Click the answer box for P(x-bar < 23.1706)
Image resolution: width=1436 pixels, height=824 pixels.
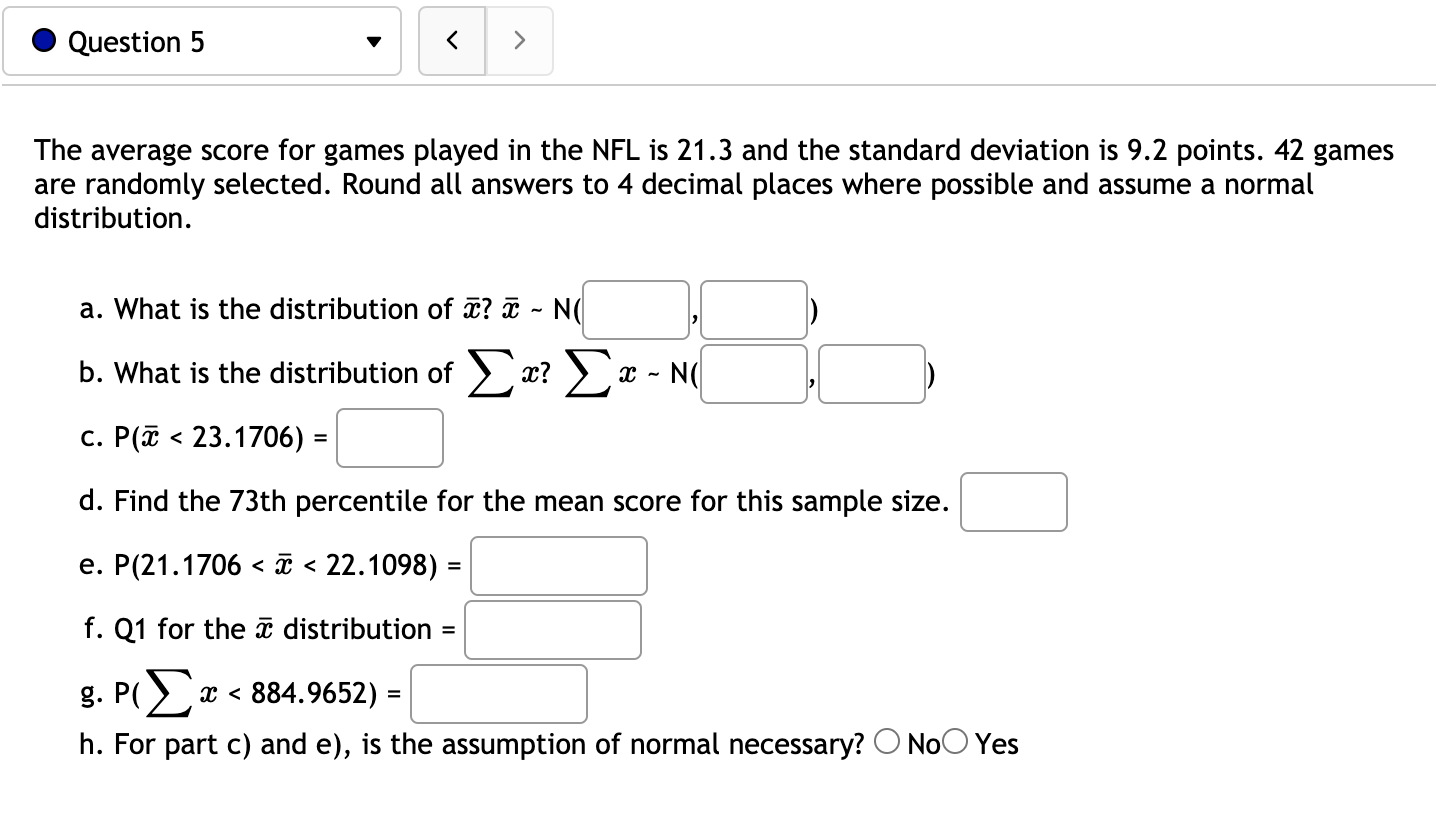[389, 437]
